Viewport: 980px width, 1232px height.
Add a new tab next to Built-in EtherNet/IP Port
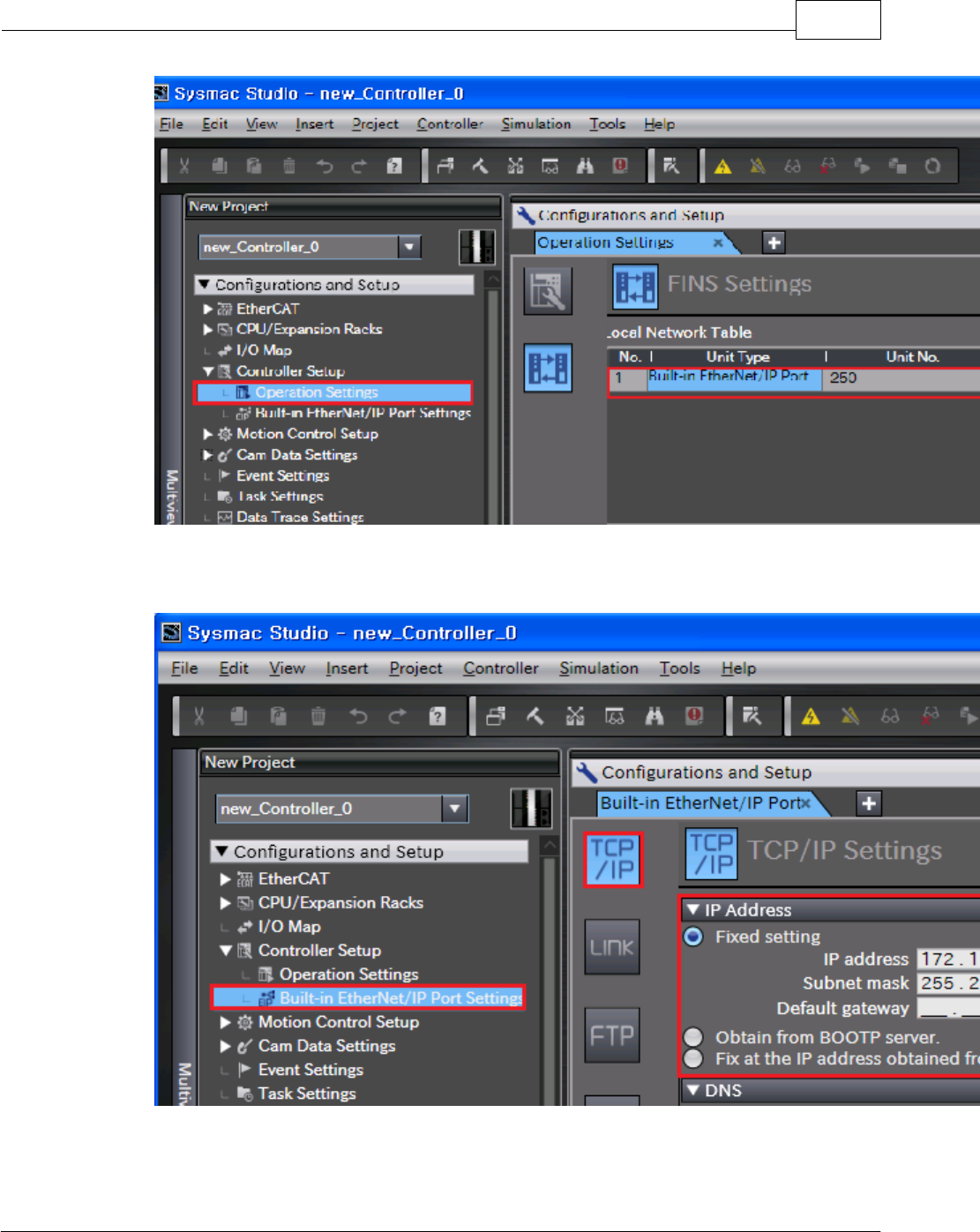tap(869, 803)
